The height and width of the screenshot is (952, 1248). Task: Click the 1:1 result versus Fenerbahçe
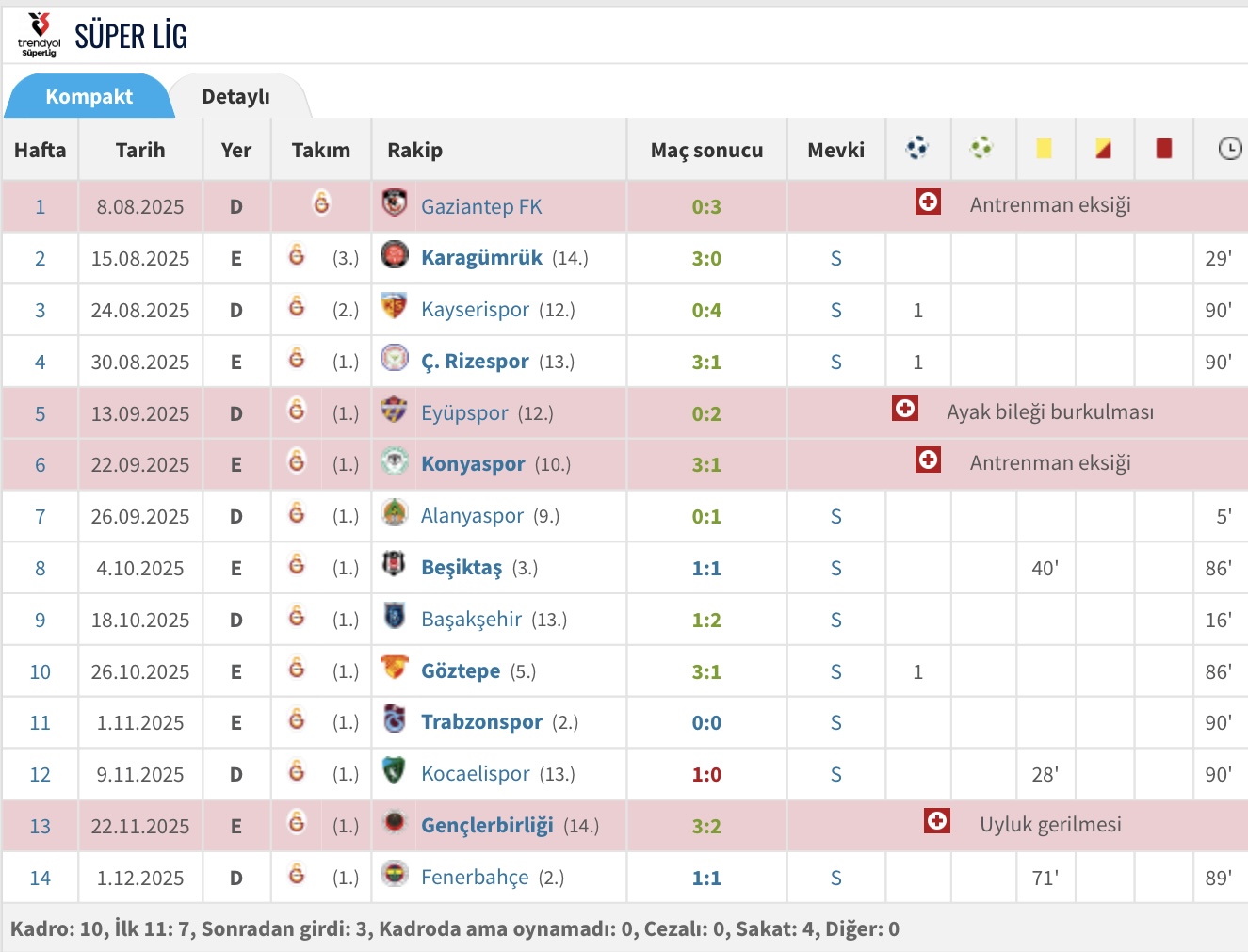706,878
